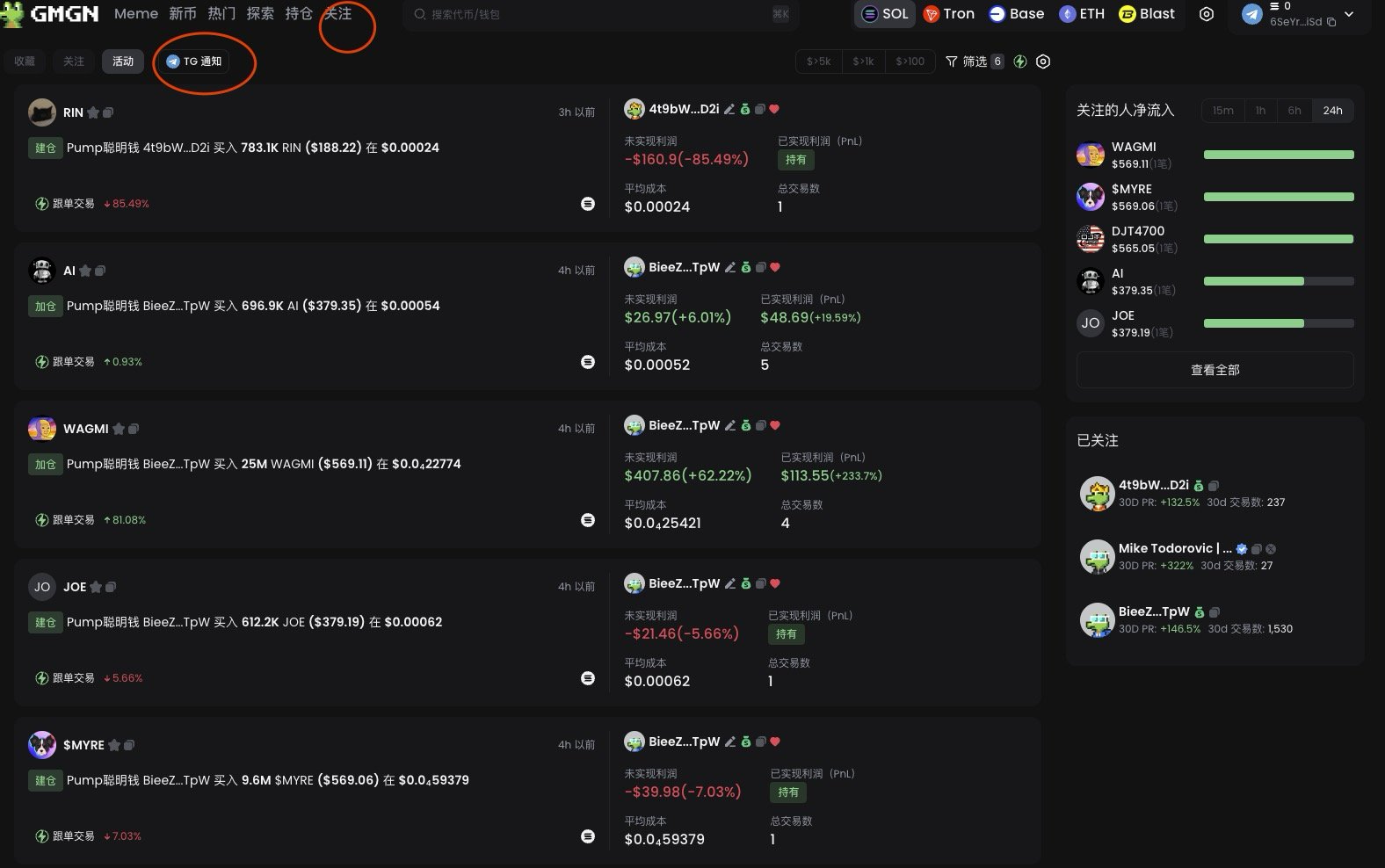Star the AI token as favorite

click(x=85, y=271)
